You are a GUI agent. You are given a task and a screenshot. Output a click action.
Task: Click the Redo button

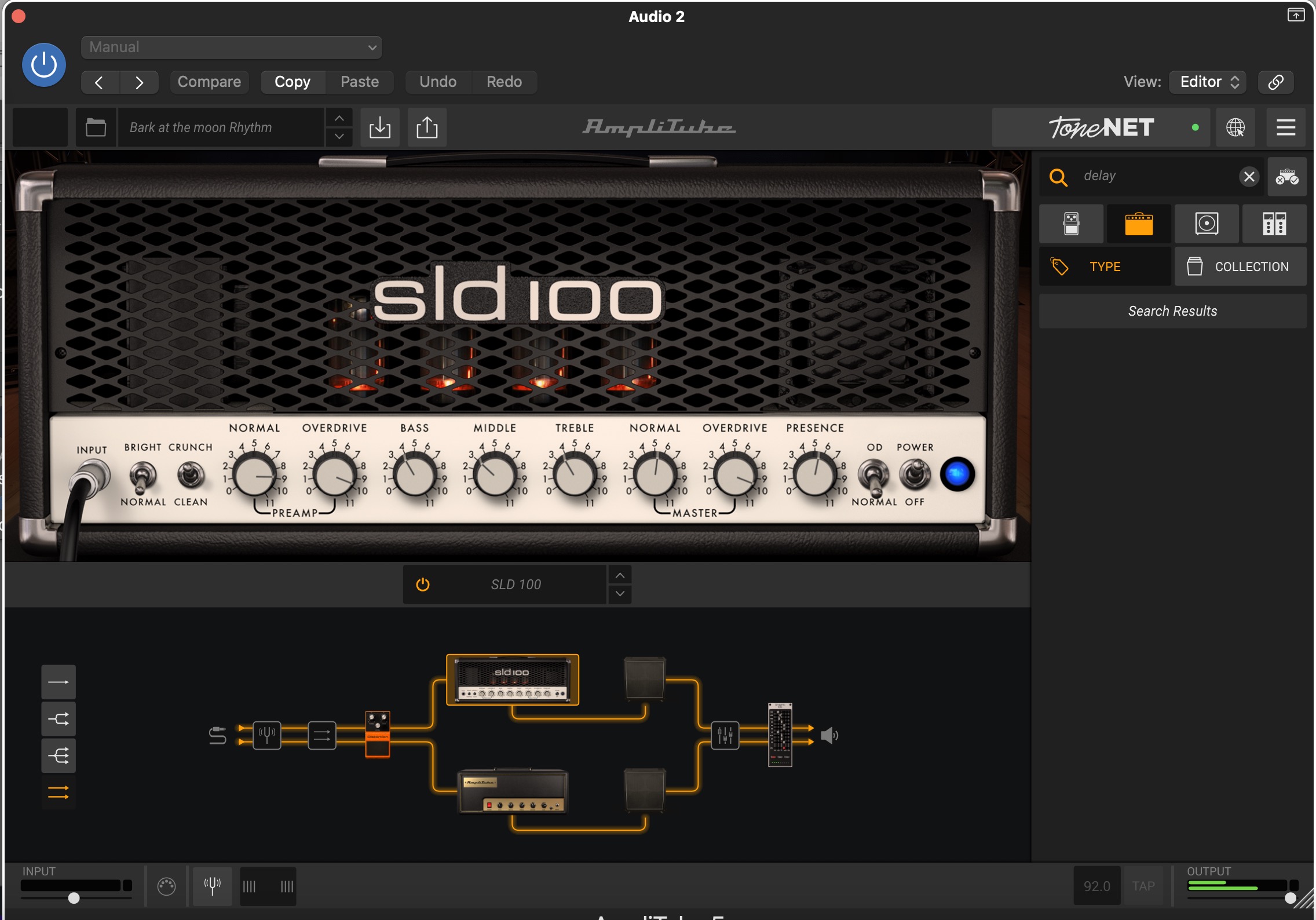tap(504, 82)
